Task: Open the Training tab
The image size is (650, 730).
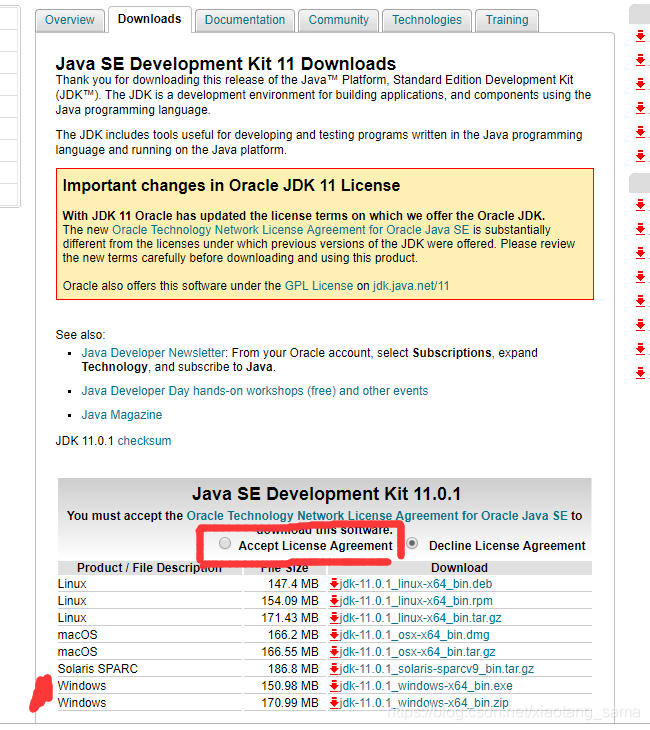Action: click(507, 20)
